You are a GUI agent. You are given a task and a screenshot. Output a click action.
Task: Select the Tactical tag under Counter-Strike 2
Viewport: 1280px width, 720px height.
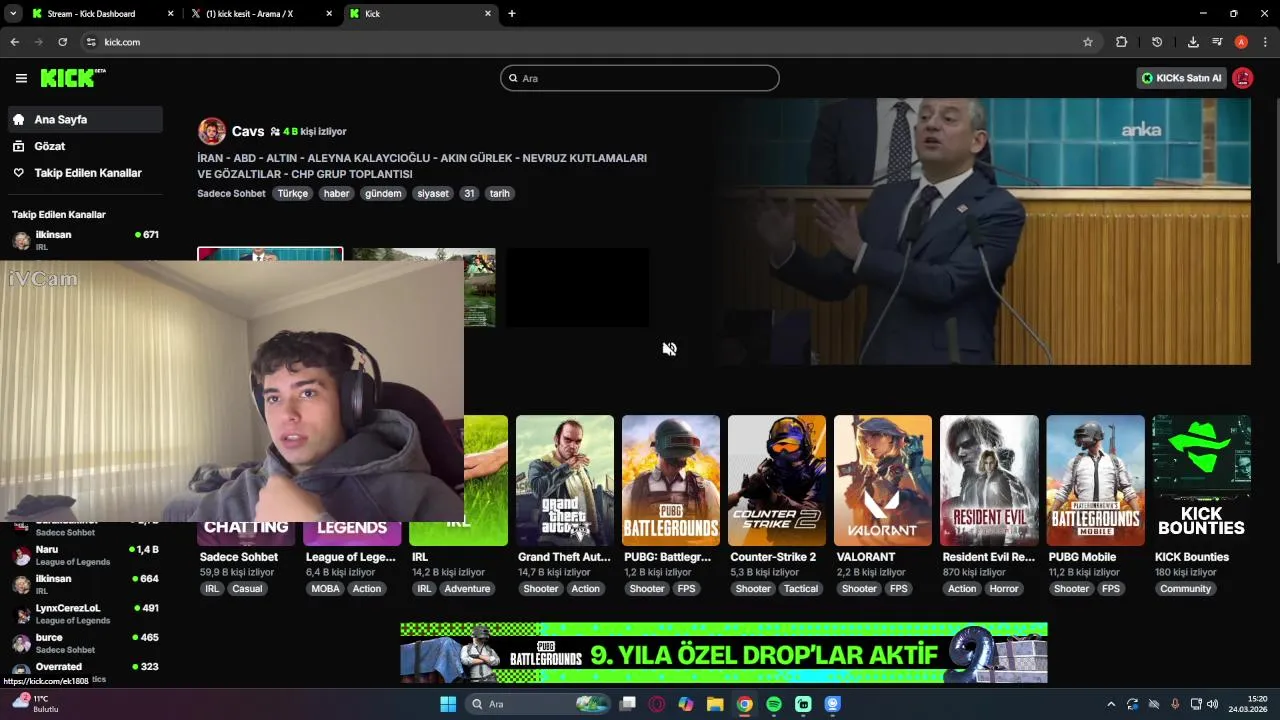click(801, 589)
